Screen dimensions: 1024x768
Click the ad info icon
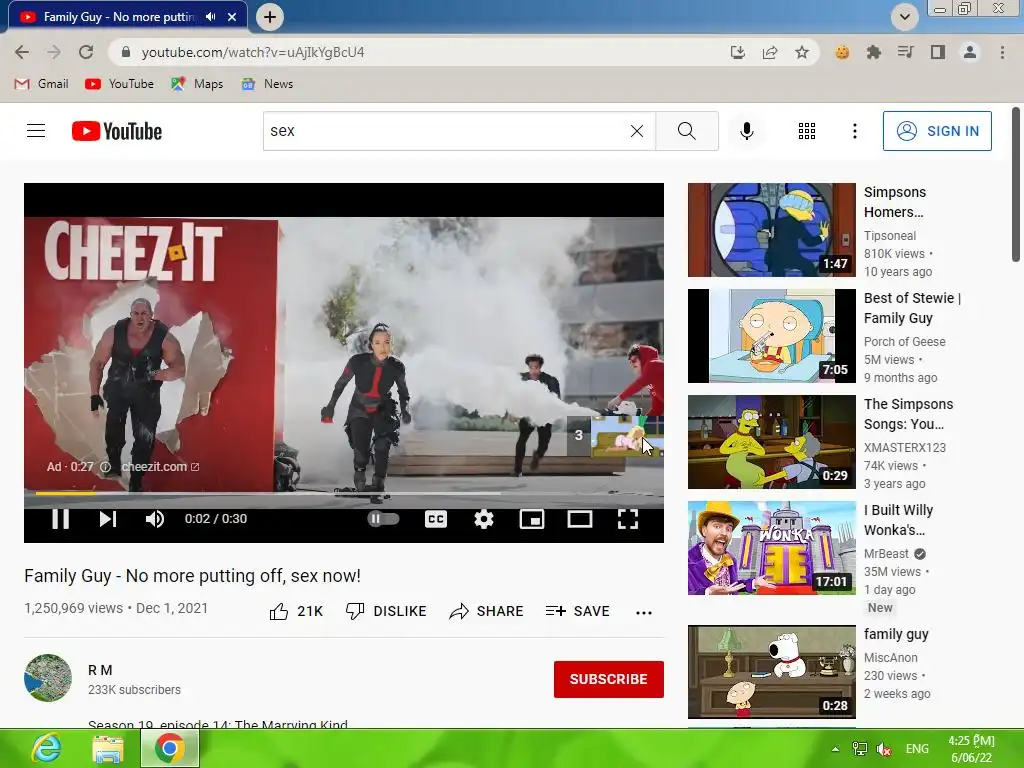105,467
